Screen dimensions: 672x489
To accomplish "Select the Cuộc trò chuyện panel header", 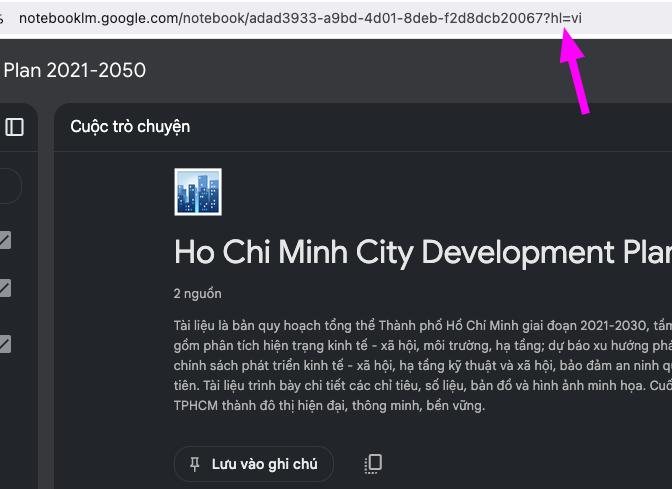I will (x=130, y=127).
